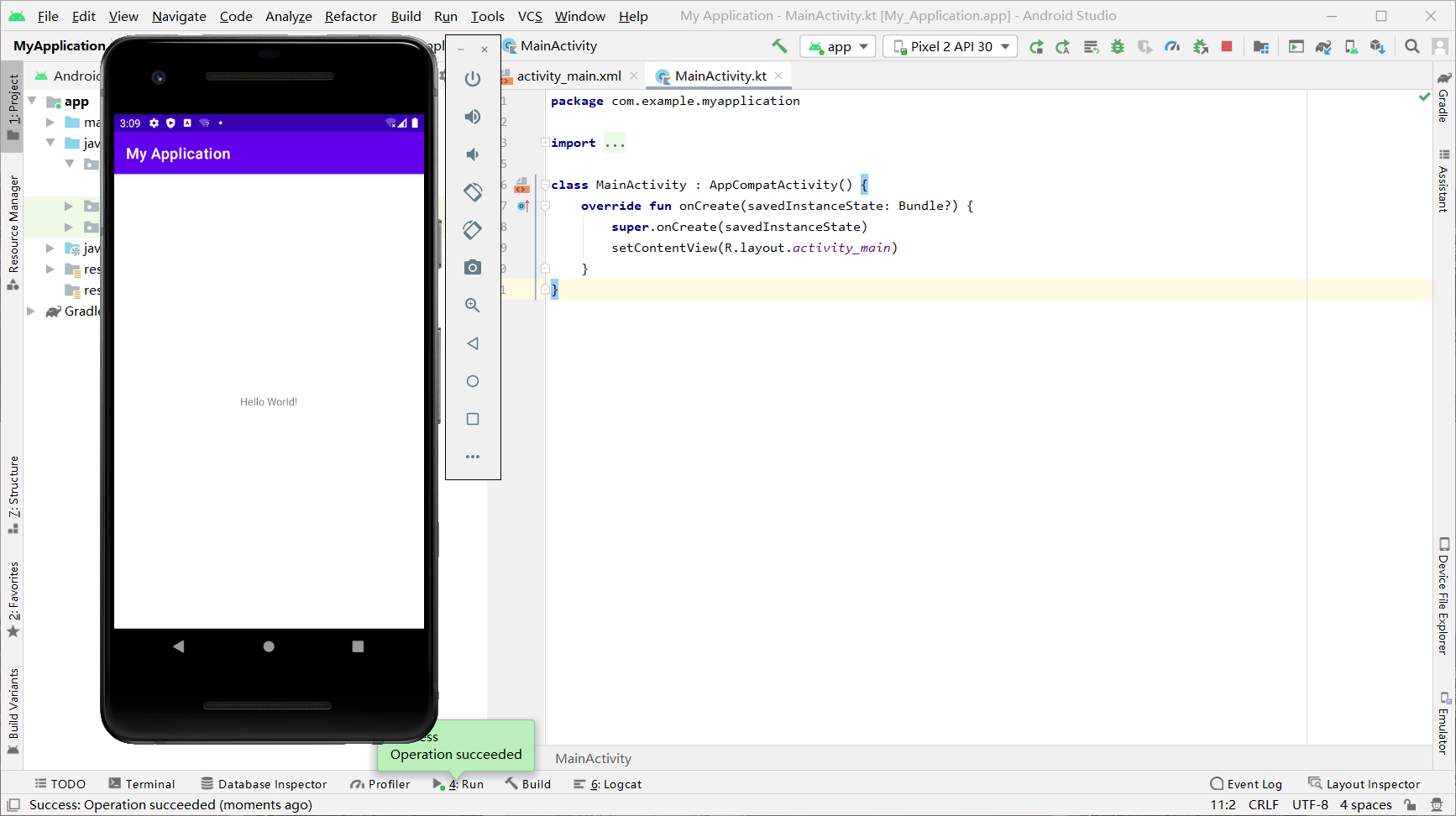Open the Layout Inspector

pyautogui.click(x=1364, y=784)
